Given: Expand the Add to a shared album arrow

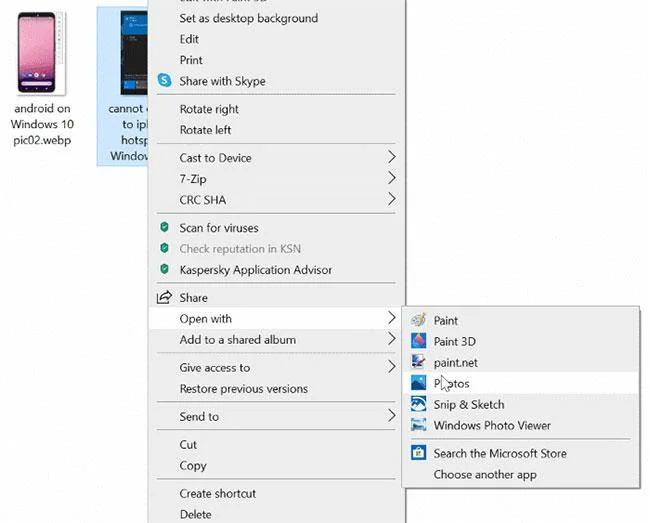Looking at the screenshot, I should tap(391, 339).
